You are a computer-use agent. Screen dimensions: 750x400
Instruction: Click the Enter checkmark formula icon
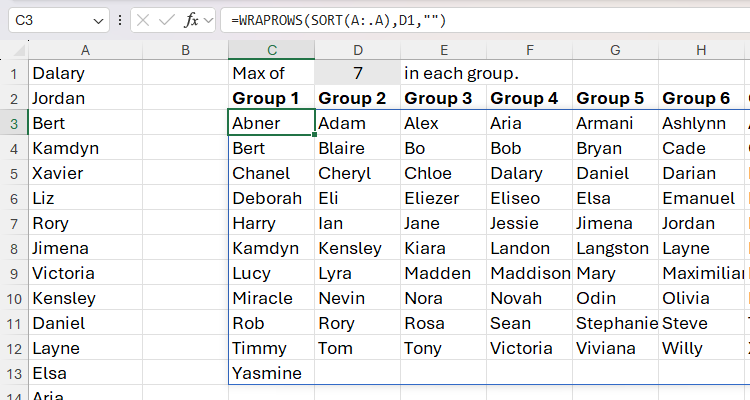(x=167, y=20)
